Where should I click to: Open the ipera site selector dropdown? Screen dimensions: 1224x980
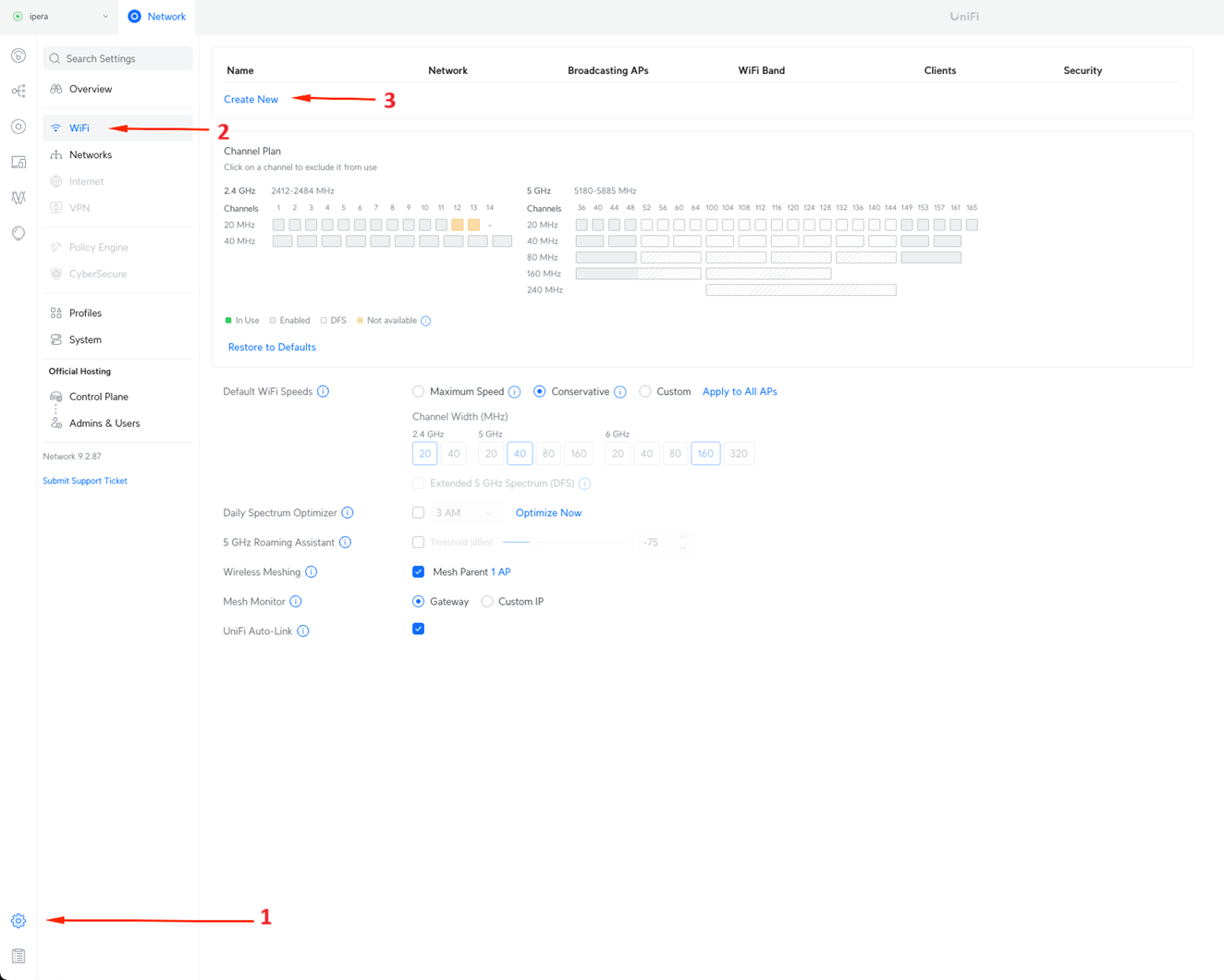click(60, 16)
